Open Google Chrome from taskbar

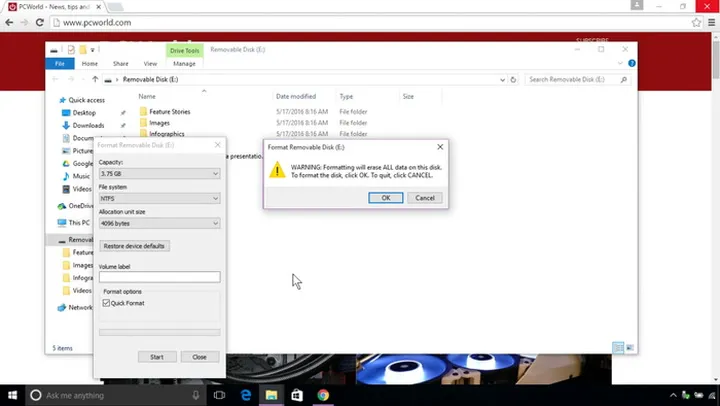point(323,395)
